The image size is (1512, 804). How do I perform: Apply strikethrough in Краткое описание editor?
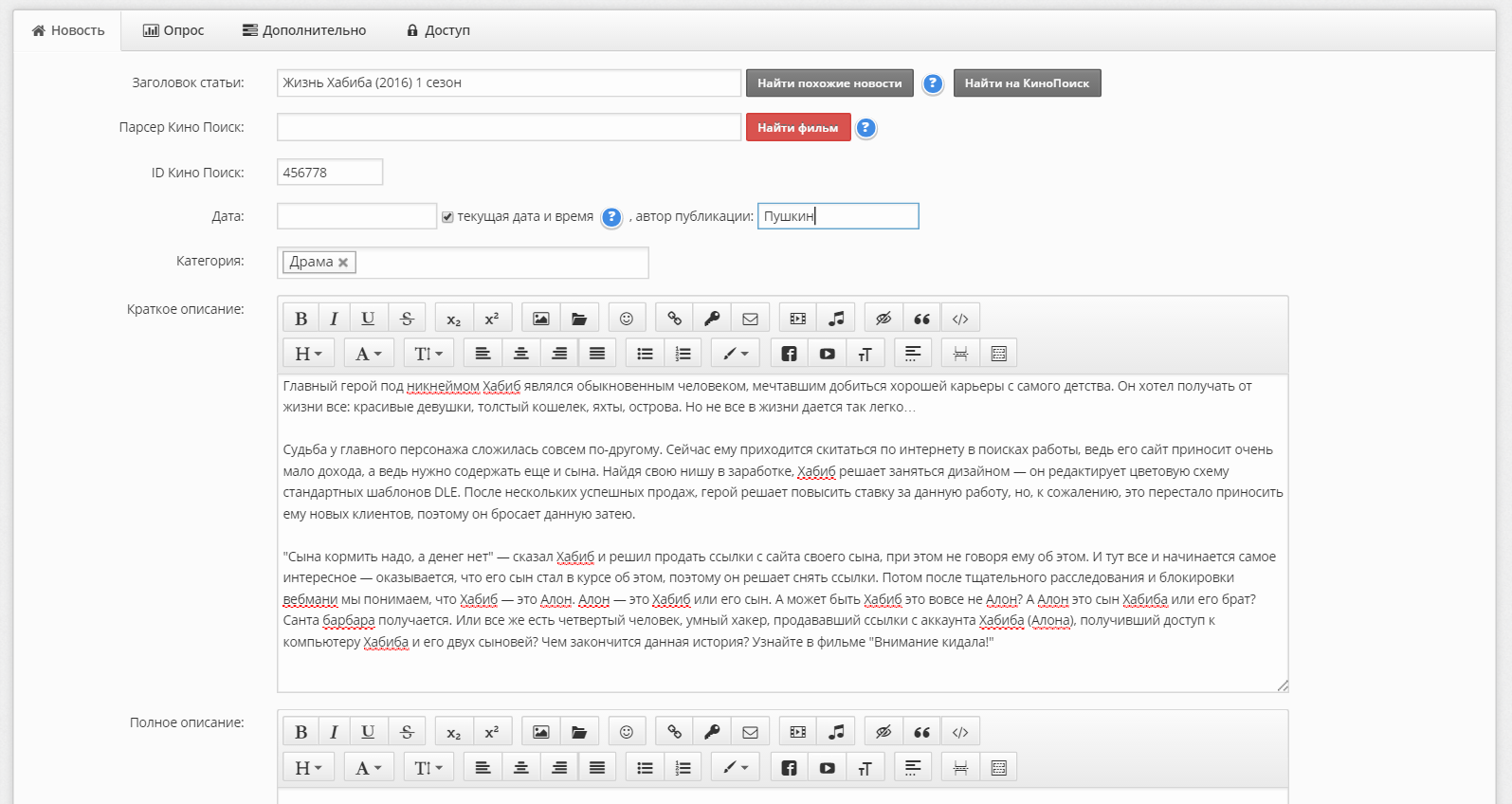407,319
